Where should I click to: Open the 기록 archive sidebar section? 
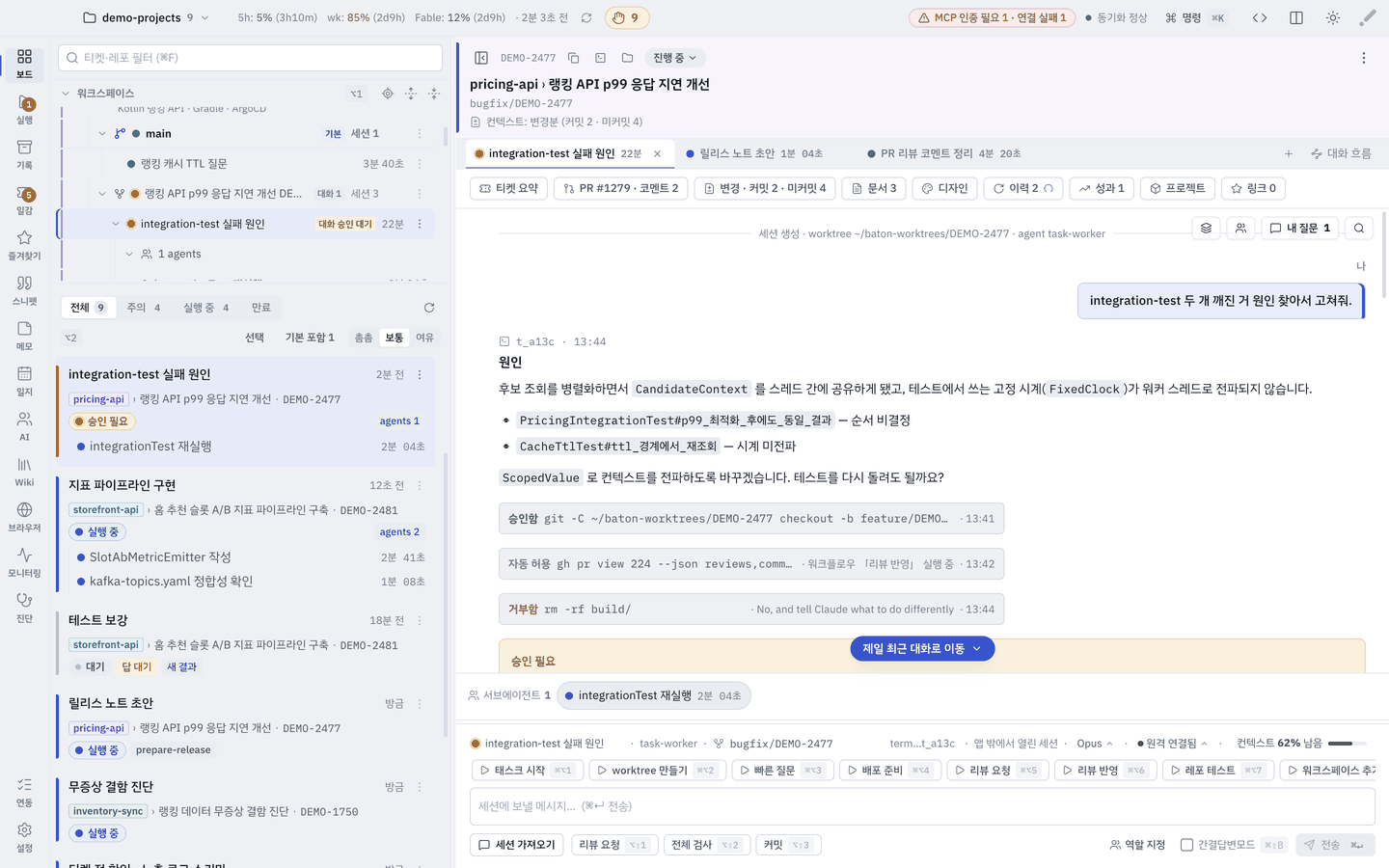click(24, 154)
